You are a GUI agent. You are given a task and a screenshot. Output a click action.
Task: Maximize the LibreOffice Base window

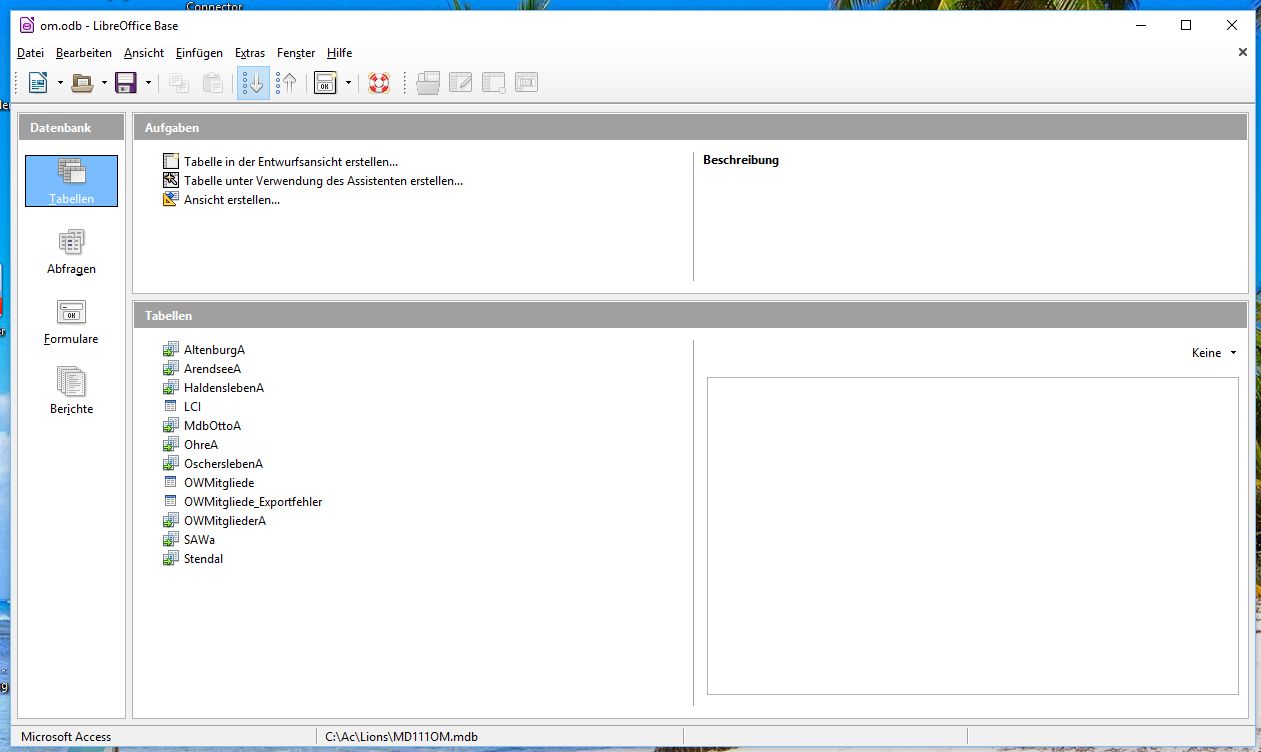pos(1186,26)
